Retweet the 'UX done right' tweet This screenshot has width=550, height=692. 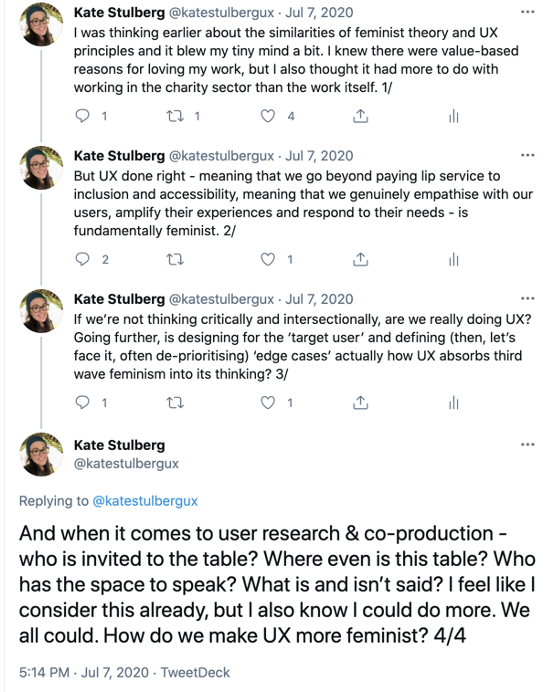175,260
